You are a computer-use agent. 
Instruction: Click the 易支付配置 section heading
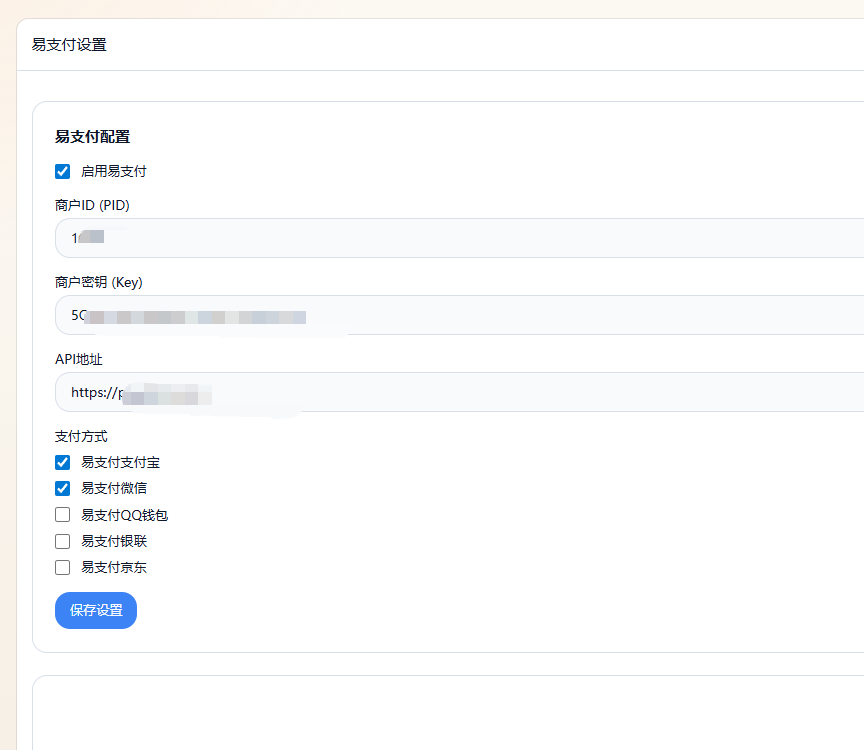[x=93, y=136]
